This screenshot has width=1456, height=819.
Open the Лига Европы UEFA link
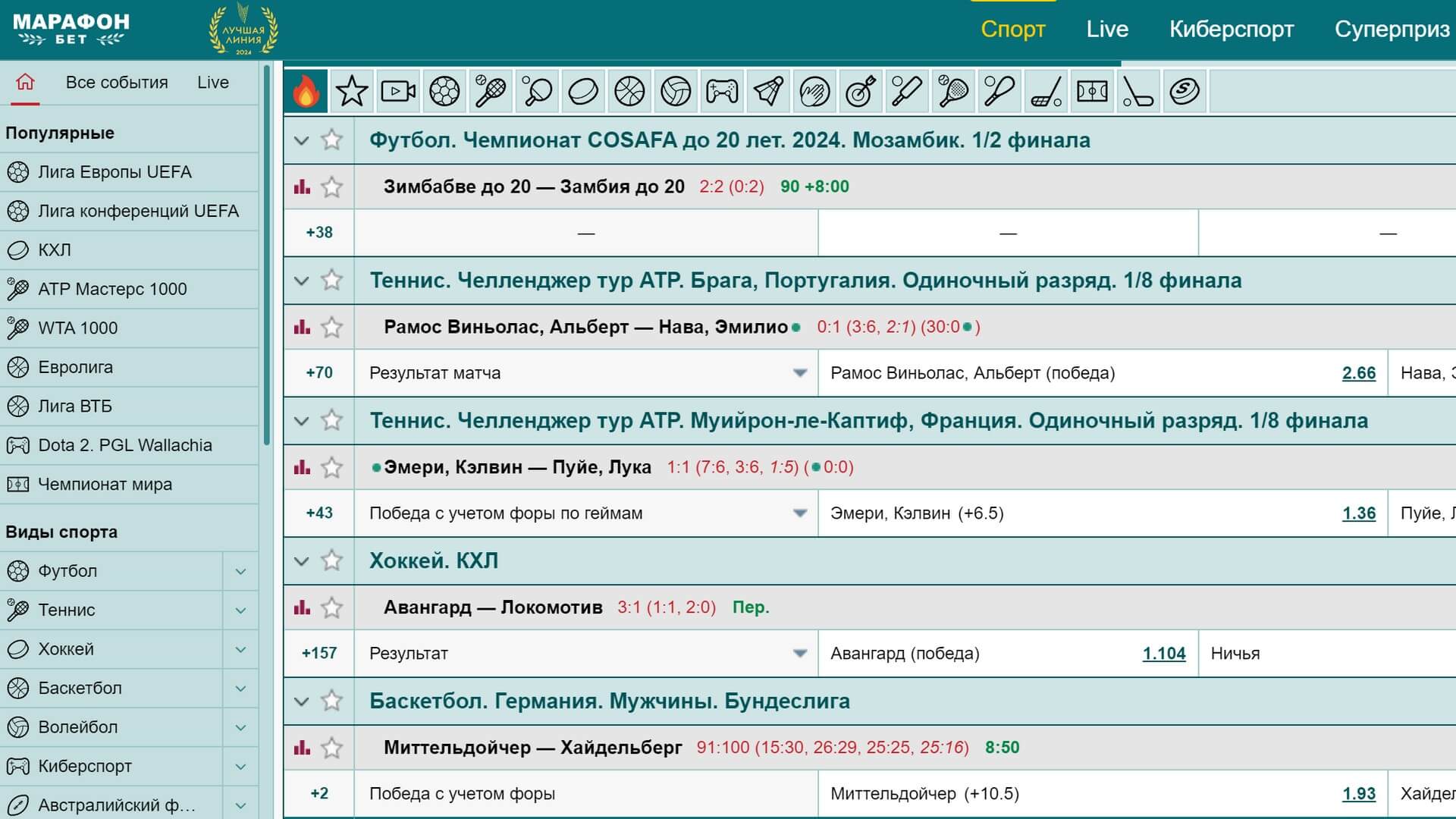pyautogui.click(x=115, y=172)
